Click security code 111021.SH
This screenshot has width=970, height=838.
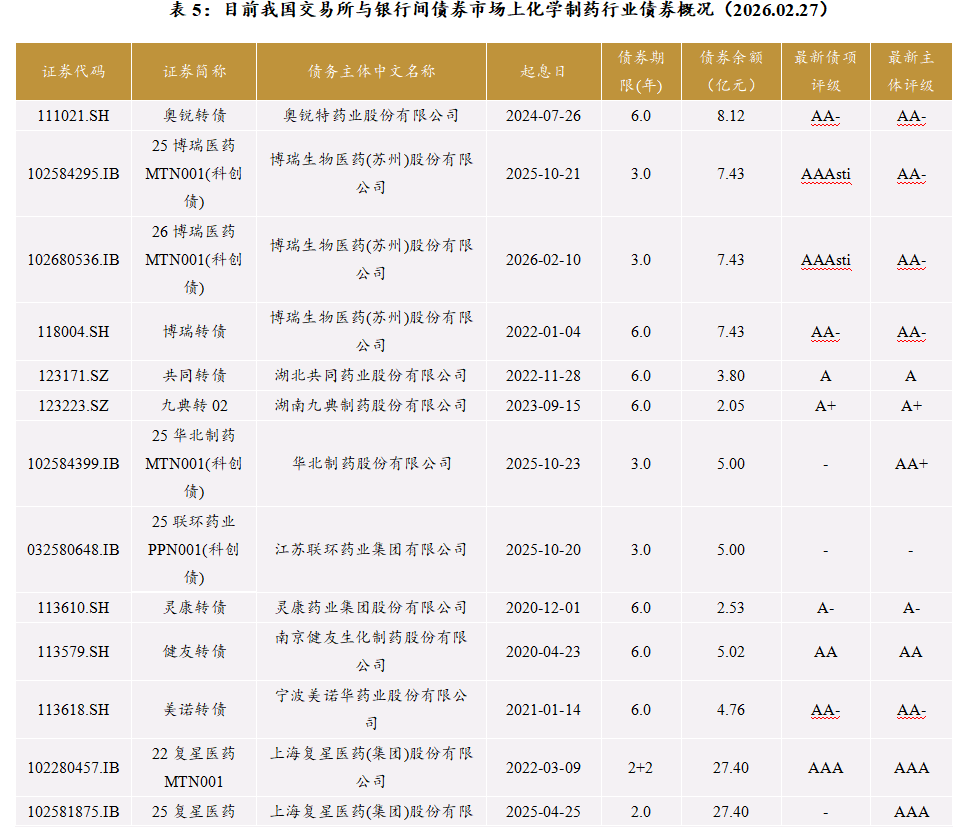click(x=74, y=116)
